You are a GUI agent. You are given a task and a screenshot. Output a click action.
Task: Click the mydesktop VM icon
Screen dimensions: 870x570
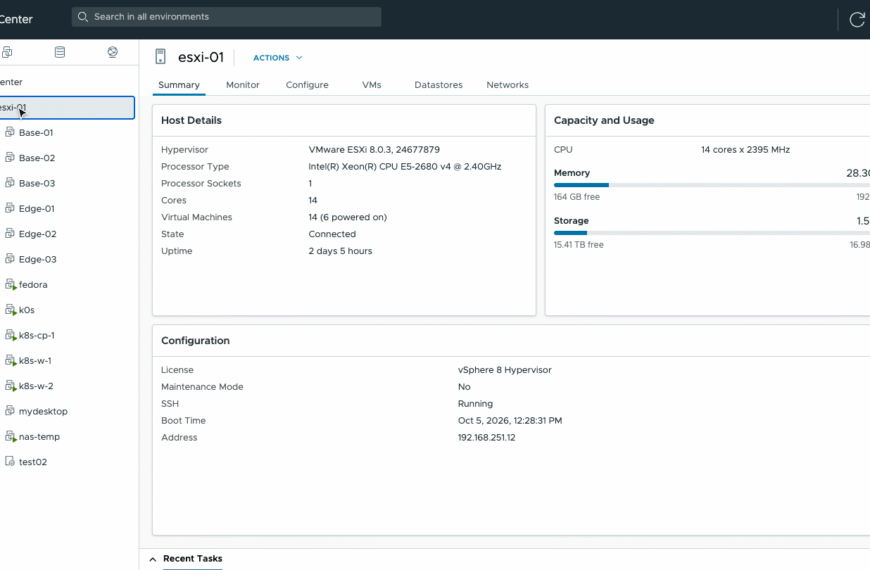pyautogui.click(x=9, y=411)
